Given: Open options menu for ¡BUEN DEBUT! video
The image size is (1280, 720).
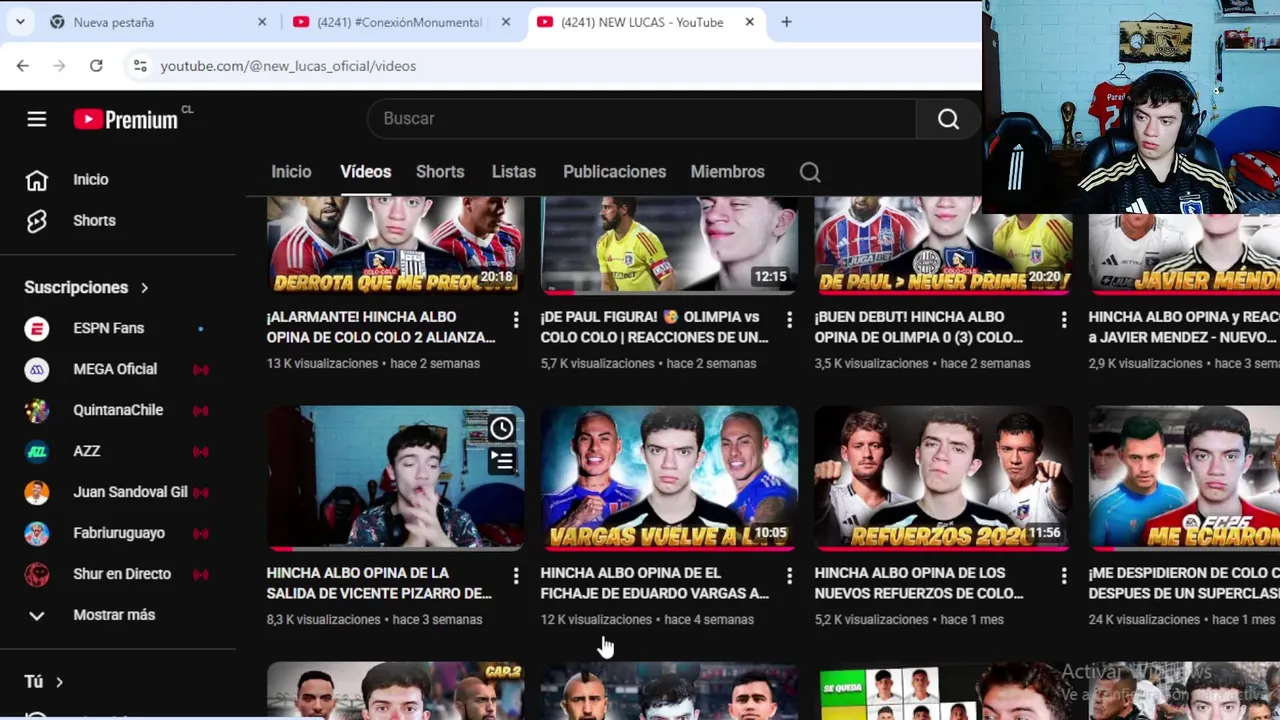Looking at the screenshot, I should pyautogui.click(x=1063, y=320).
